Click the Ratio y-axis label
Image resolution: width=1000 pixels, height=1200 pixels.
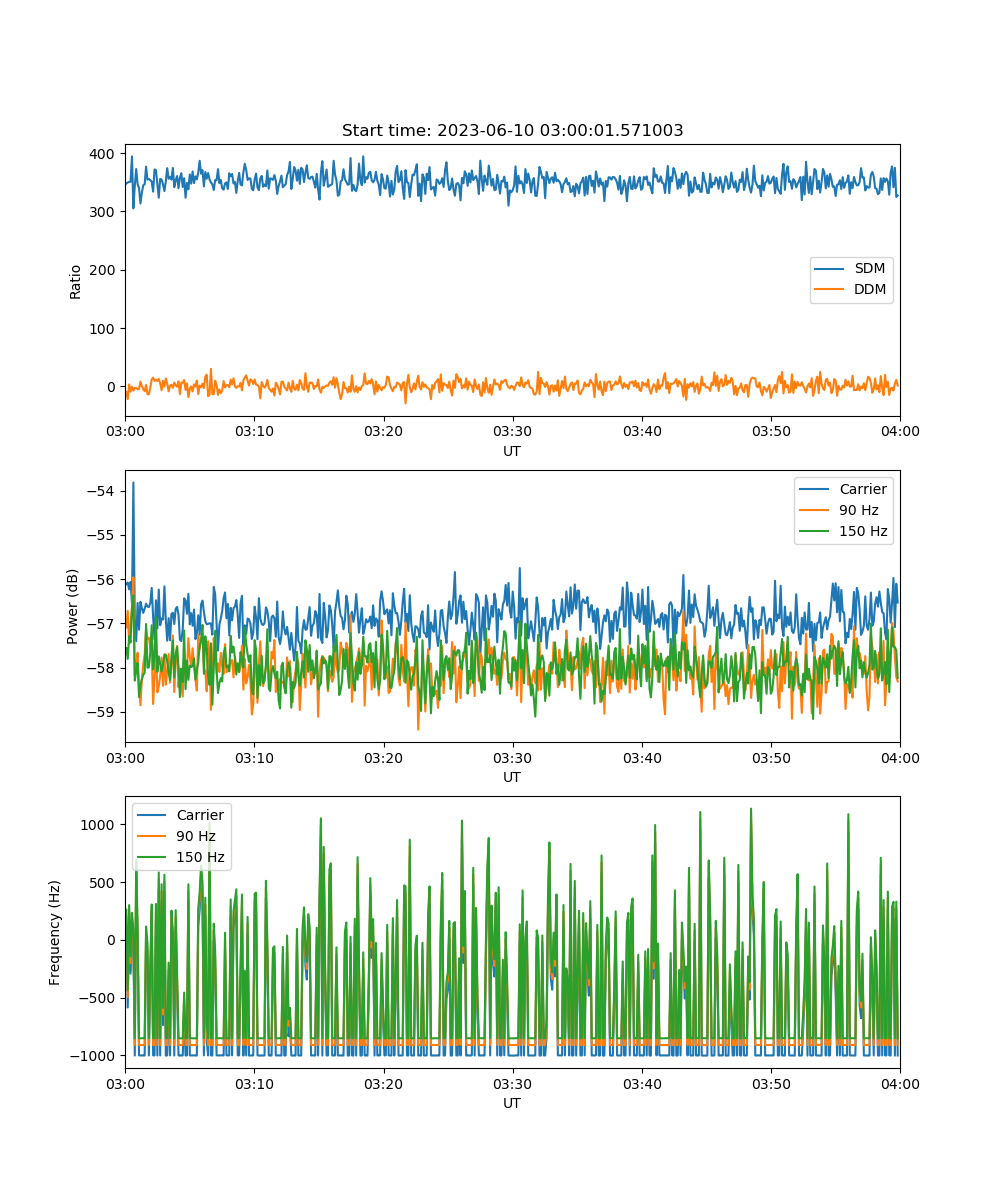click(76, 280)
